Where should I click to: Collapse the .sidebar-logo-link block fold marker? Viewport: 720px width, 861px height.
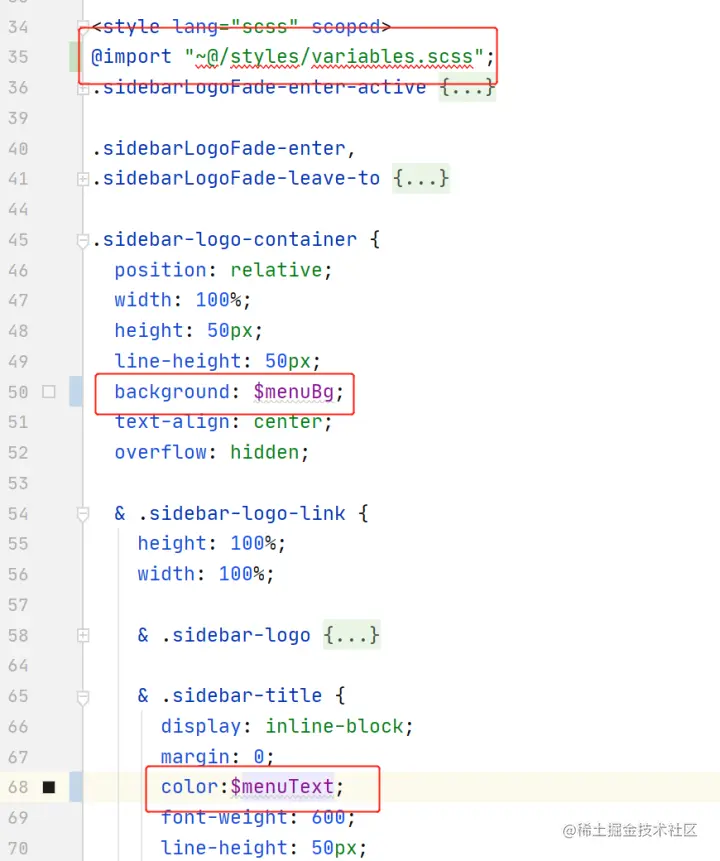(x=82, y=514)
